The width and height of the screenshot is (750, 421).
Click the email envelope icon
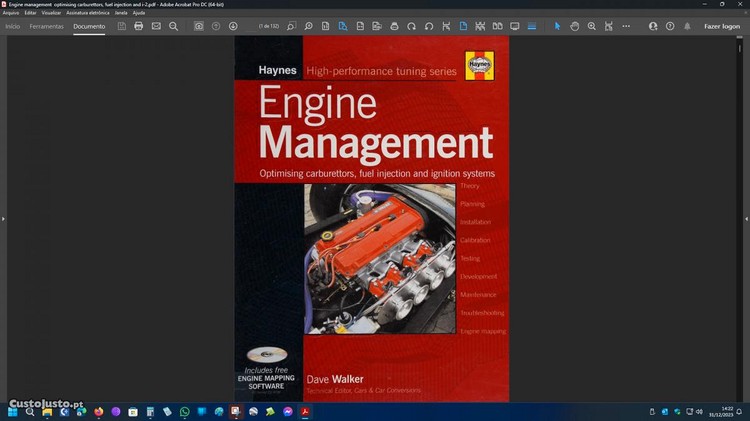pos(156,26)
